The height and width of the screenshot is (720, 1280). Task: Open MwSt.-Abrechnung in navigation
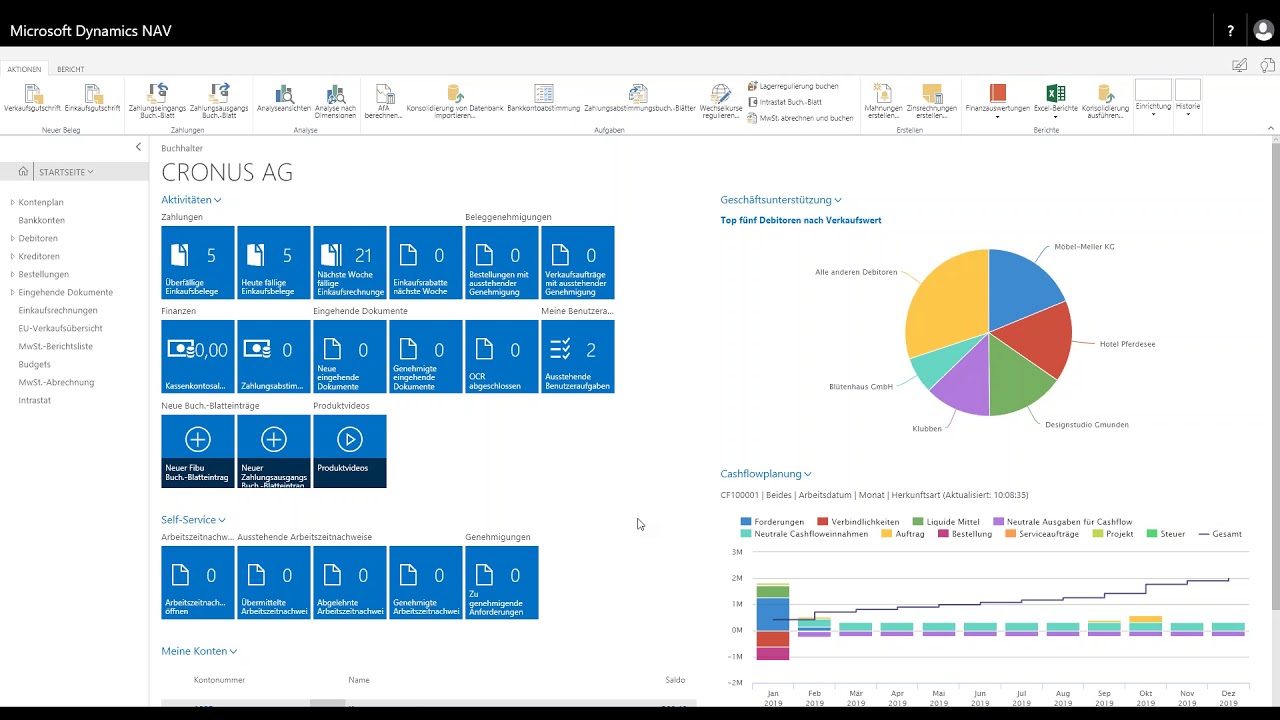tap(56, 382)
